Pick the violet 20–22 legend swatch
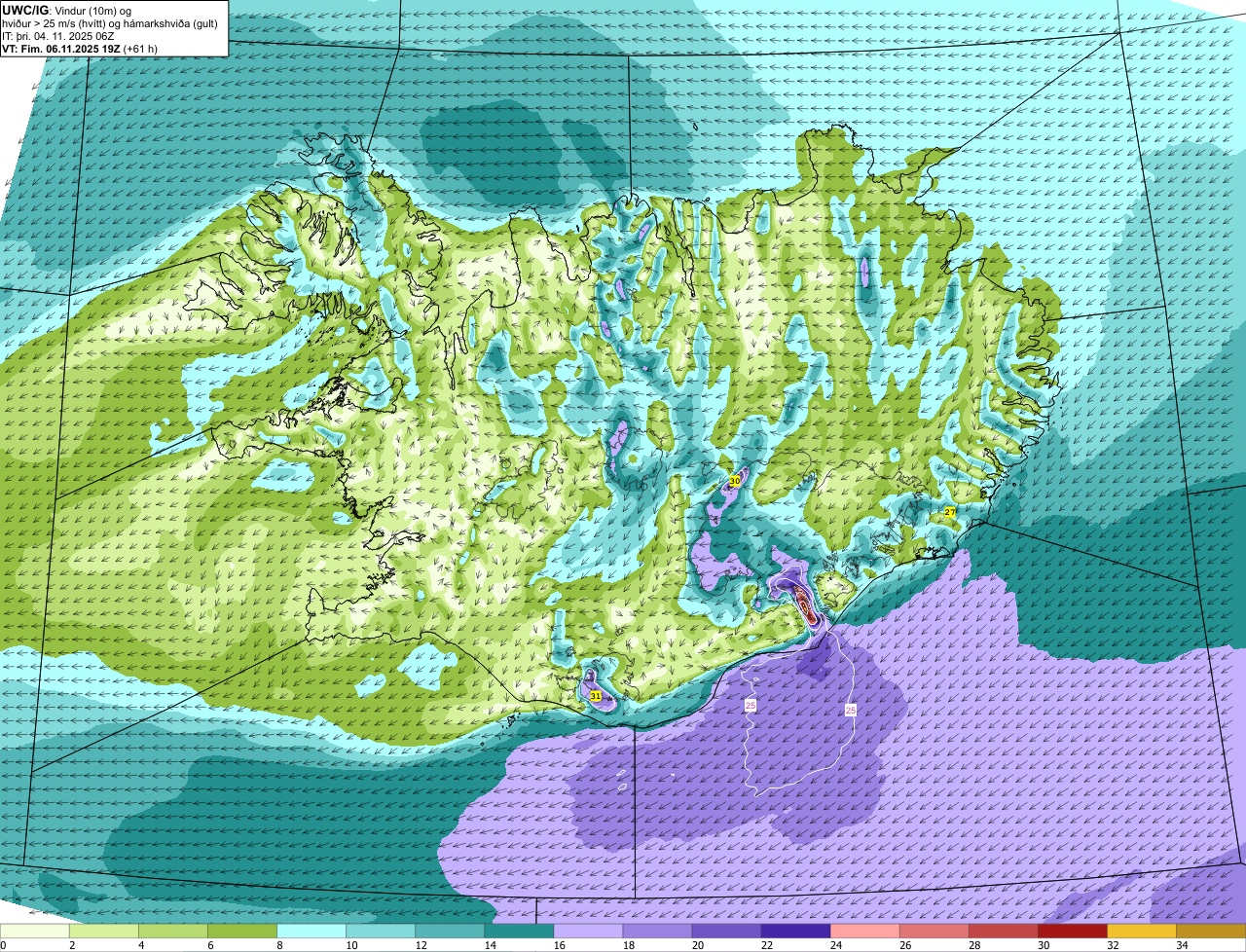The width and height of the screenshot is (1246, 952). pyautogui.click(x=726, y=932)
